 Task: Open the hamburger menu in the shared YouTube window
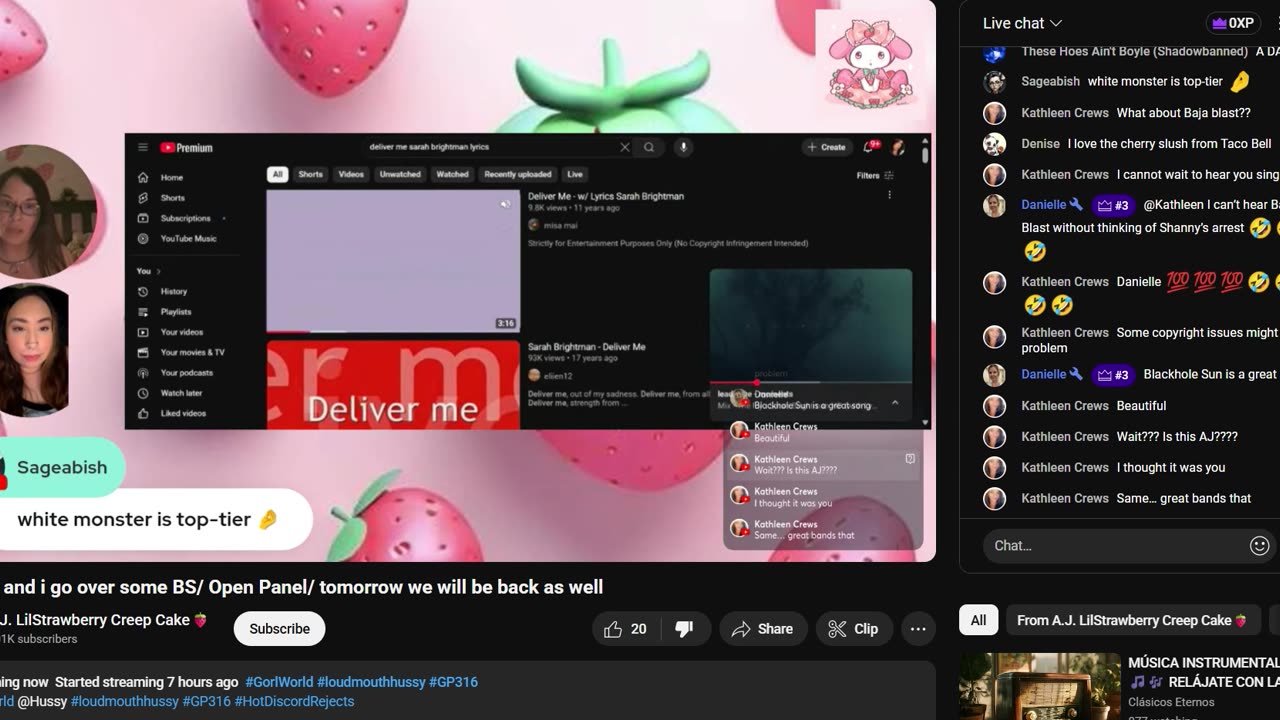click(142, 147)
